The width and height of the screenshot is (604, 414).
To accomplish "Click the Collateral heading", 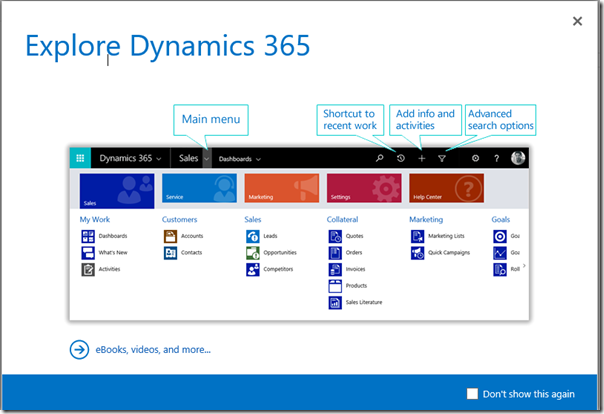I will coord(342,220).
